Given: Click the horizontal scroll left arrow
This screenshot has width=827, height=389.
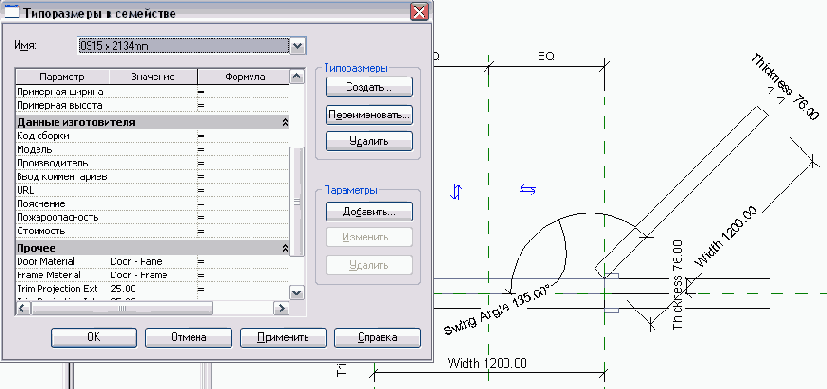Looking at the screenshot, I should [23, 308].
